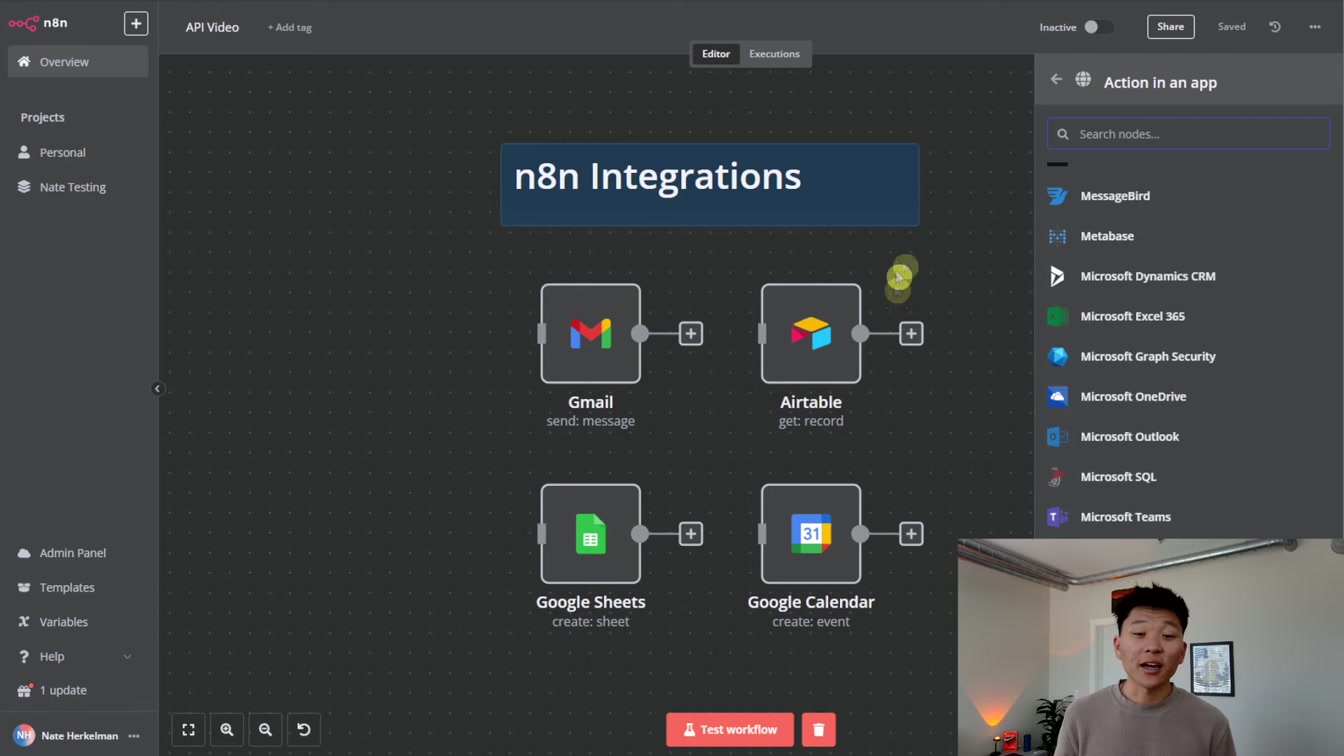Viewport: 1344px width, 756px height.
Task: Reset the canvas zoom
Action: tap(304, 730)
